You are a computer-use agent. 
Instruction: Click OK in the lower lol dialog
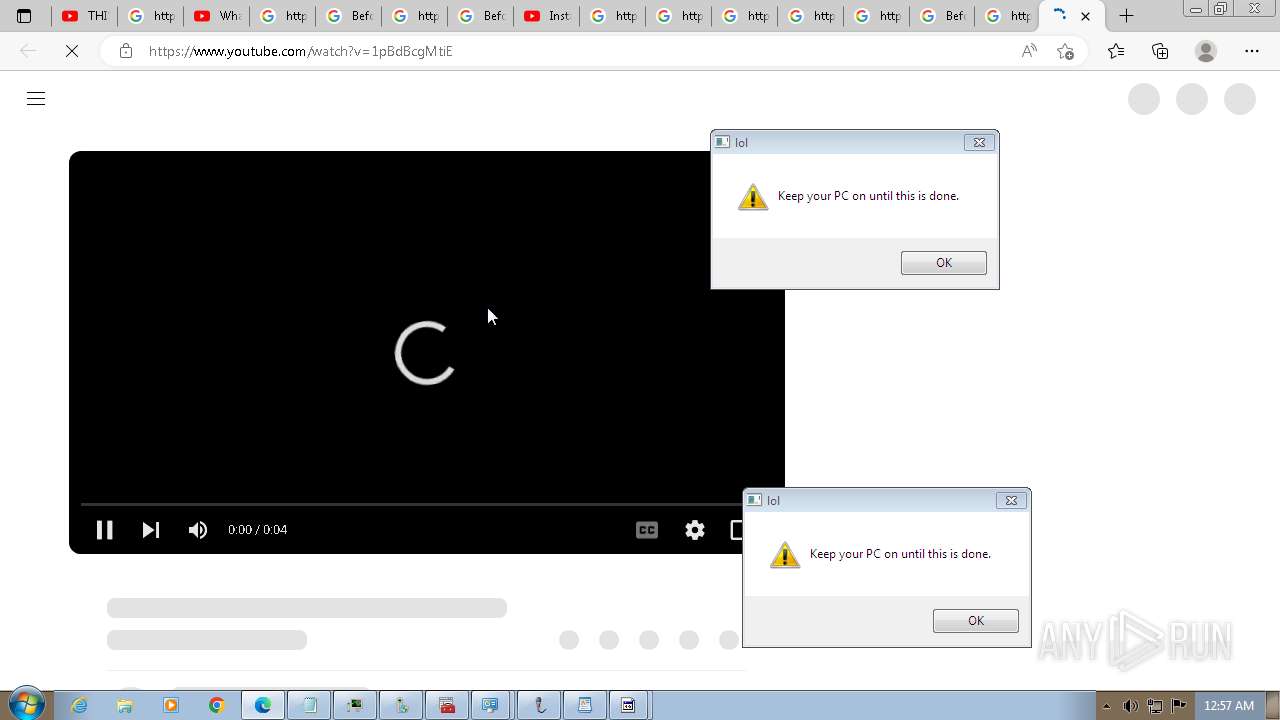click(975, 621)
